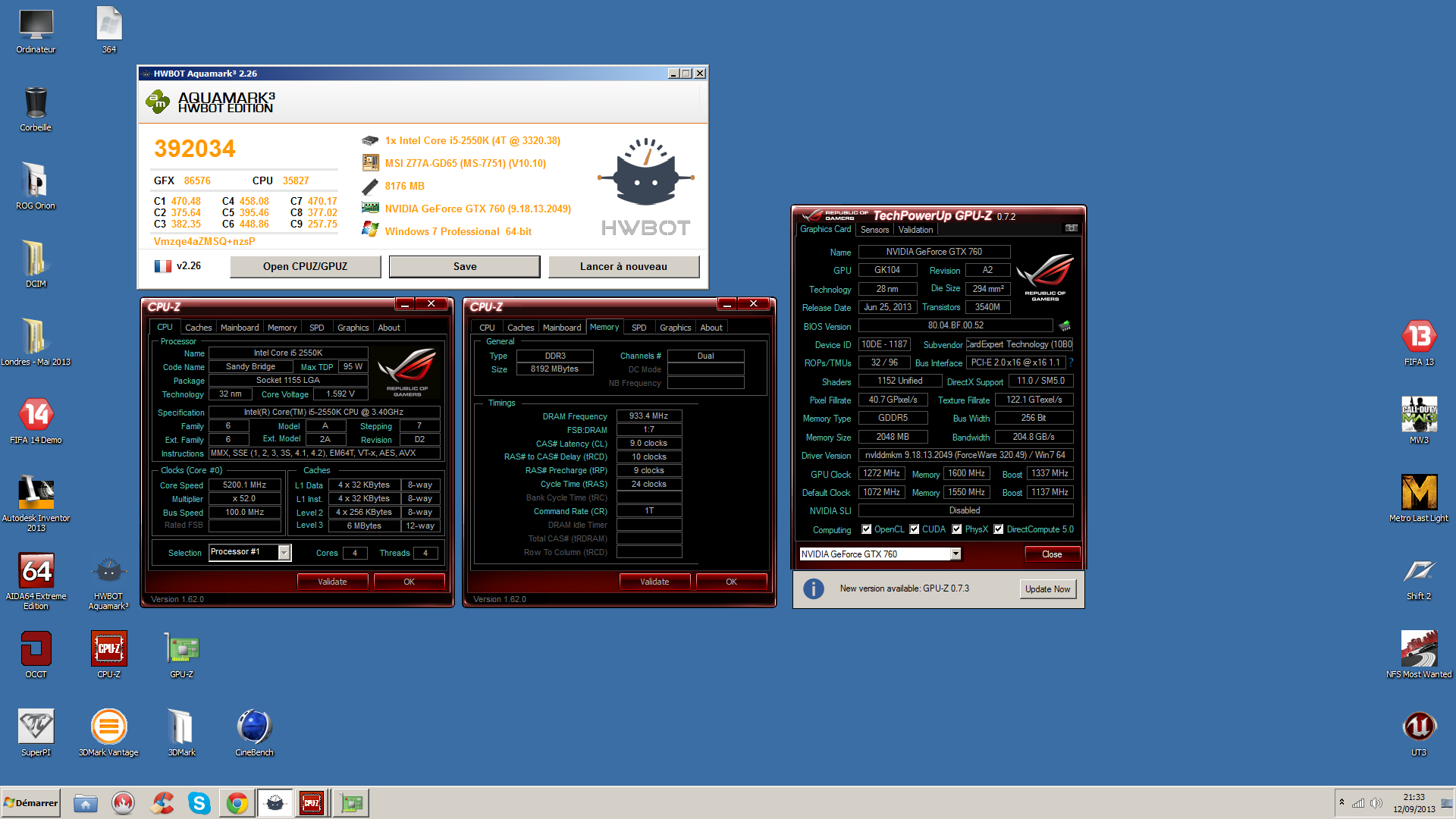Click the NVIDIA GeForce GTX 760 link in Aquamark

tap(478, 209)
